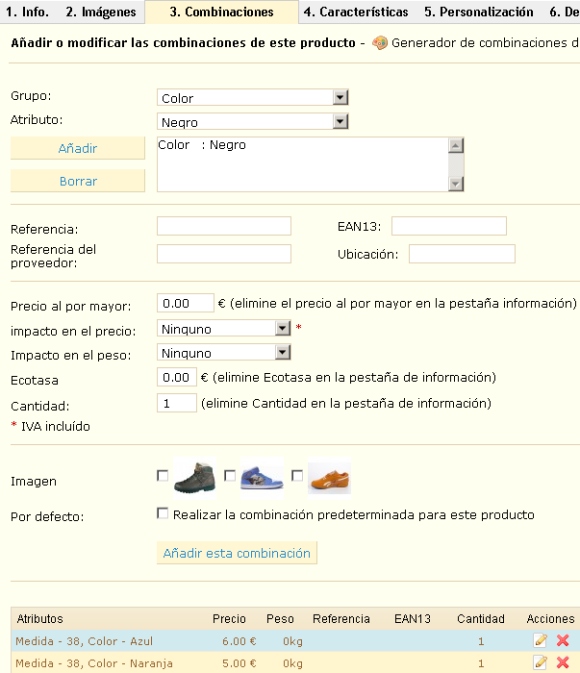
Task: Check the box next to the hiking boot image
Action: click(162, 476)
